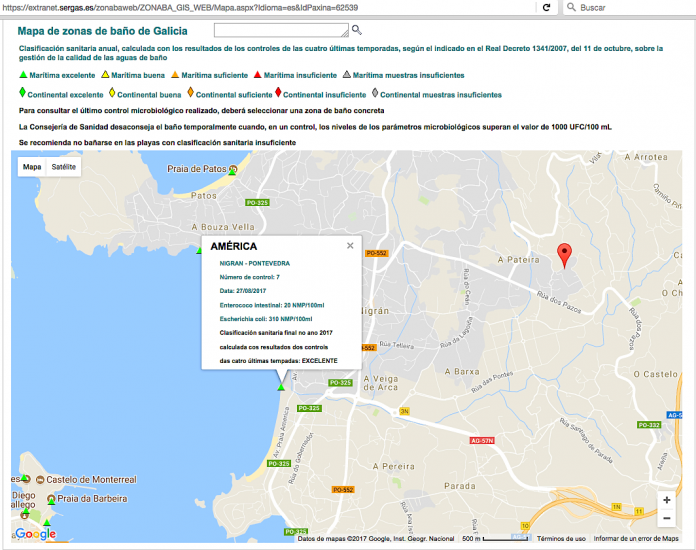Select the green marker at Praia de Patos
Image resolution: width=696 pixels, height=550 pixels.
coord(232,172)
